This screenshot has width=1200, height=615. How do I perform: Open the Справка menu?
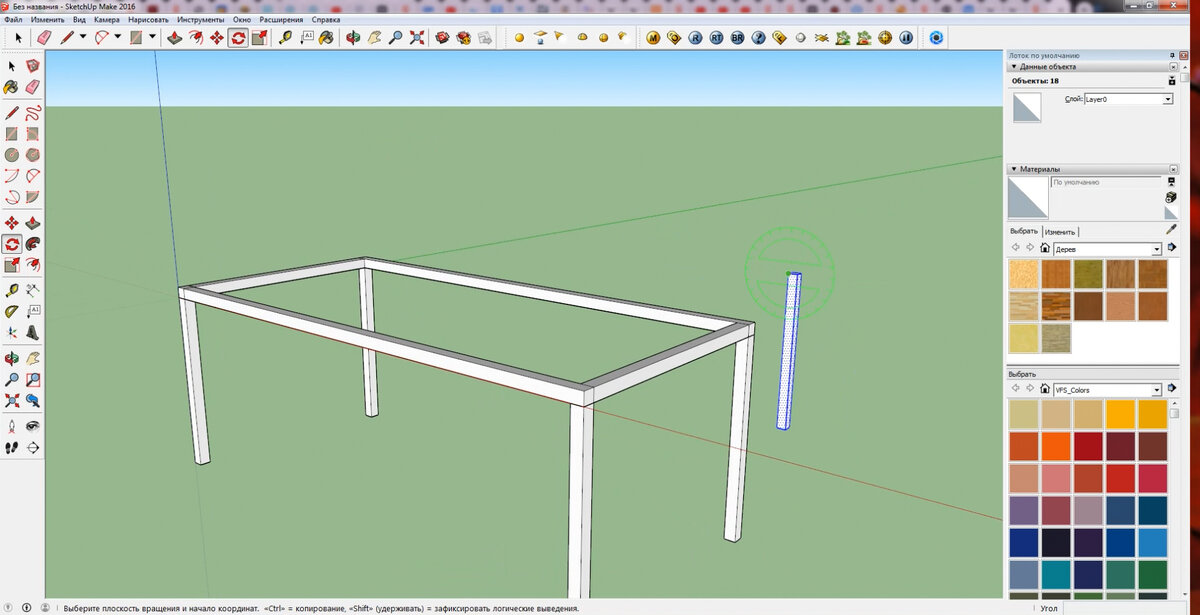(x=326, y=19)
